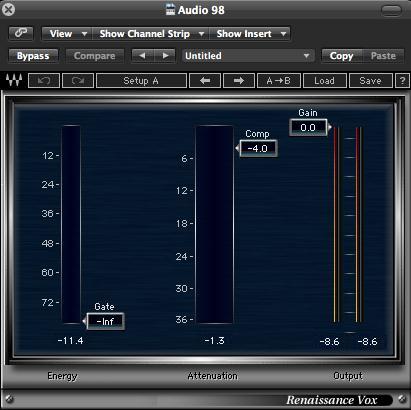Copy setup A to B

279,81
